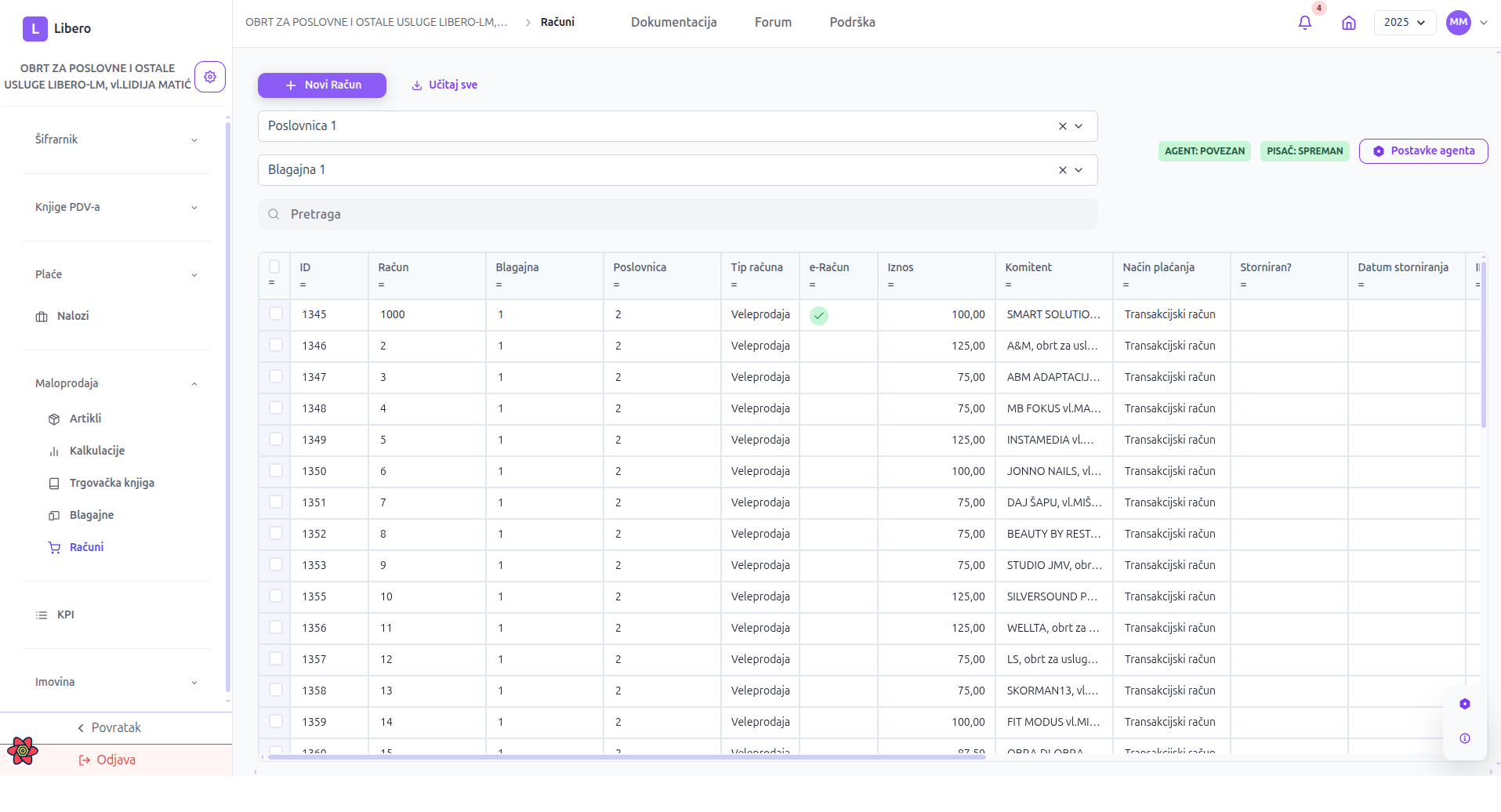Screen dimensions: 1501x812
Task: Tick the select-all checkbox in table header
Action: coord(274,266)
